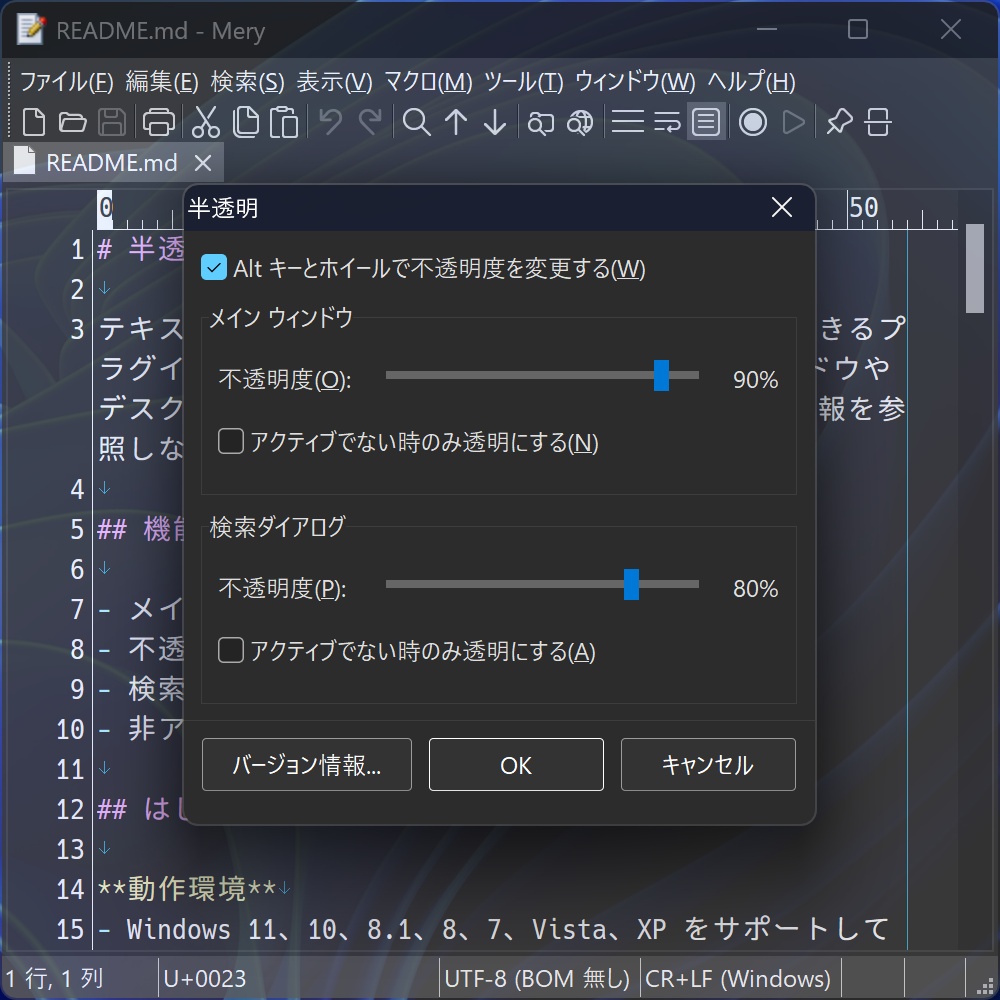This screenshot has width=1000, height=1000.
Task: Open the ファイル(F) menu
Action: (66, 82)
